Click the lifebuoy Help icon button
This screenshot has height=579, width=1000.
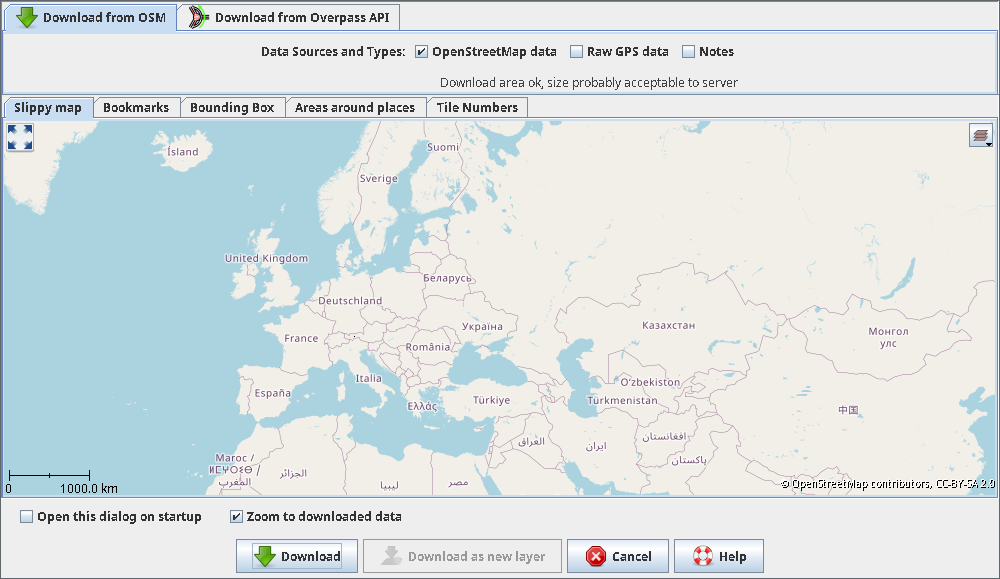pyautogui.click(x=704, y=557)
